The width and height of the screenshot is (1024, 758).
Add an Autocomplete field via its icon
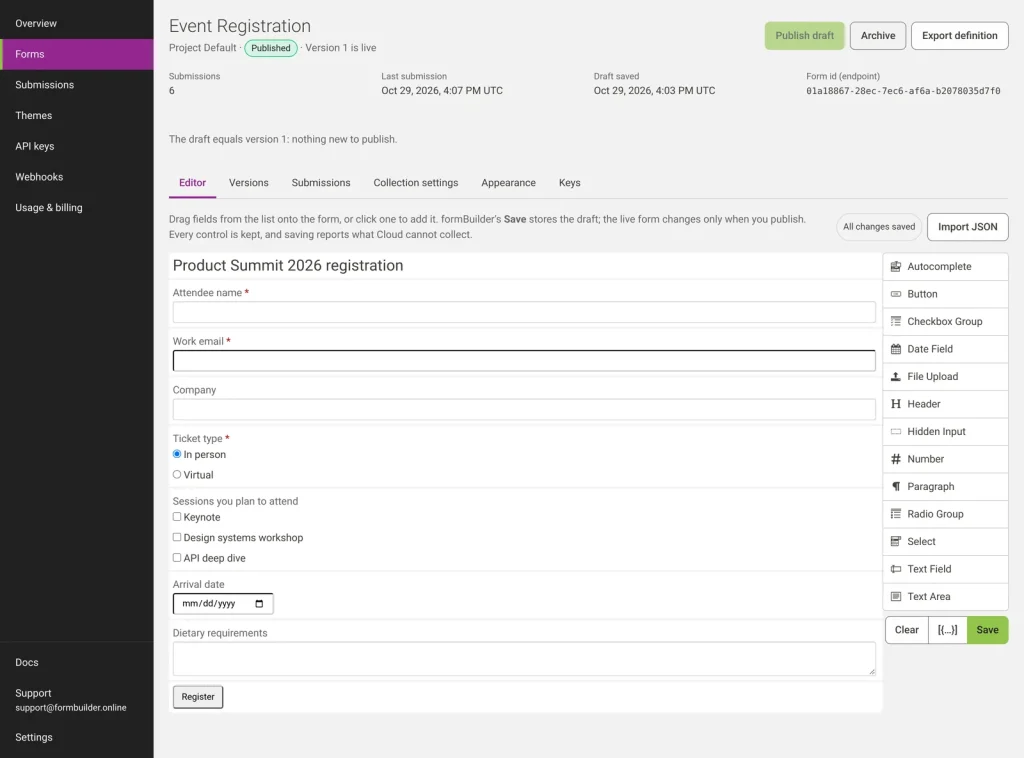click(895, 266)
